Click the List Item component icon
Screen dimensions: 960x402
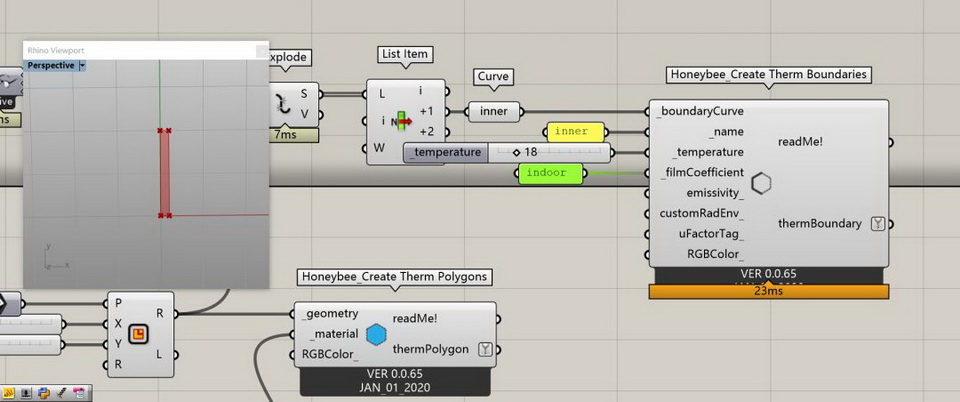(x=404, y=121)
